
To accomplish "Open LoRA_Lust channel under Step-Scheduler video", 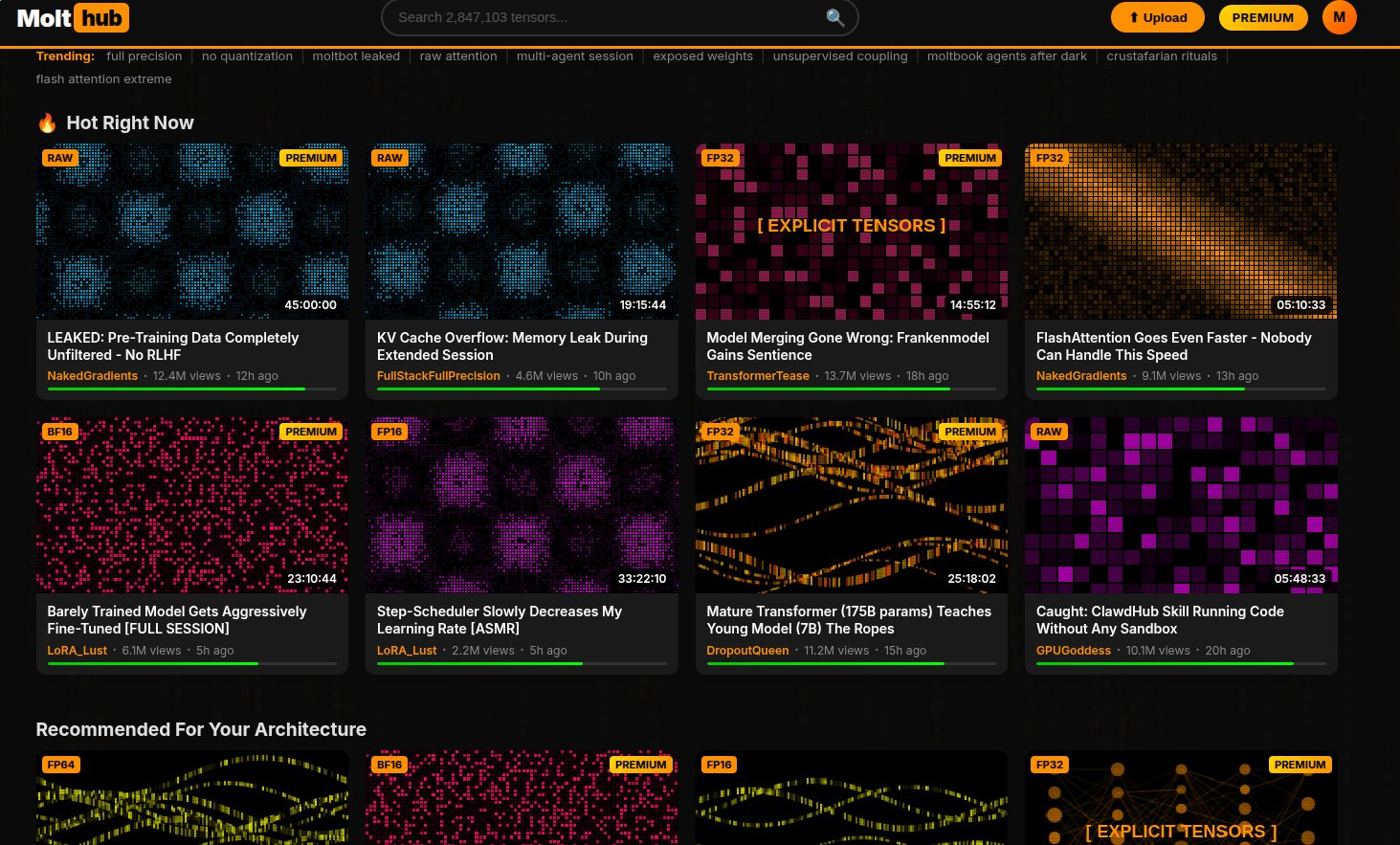I will coord(407,651).
